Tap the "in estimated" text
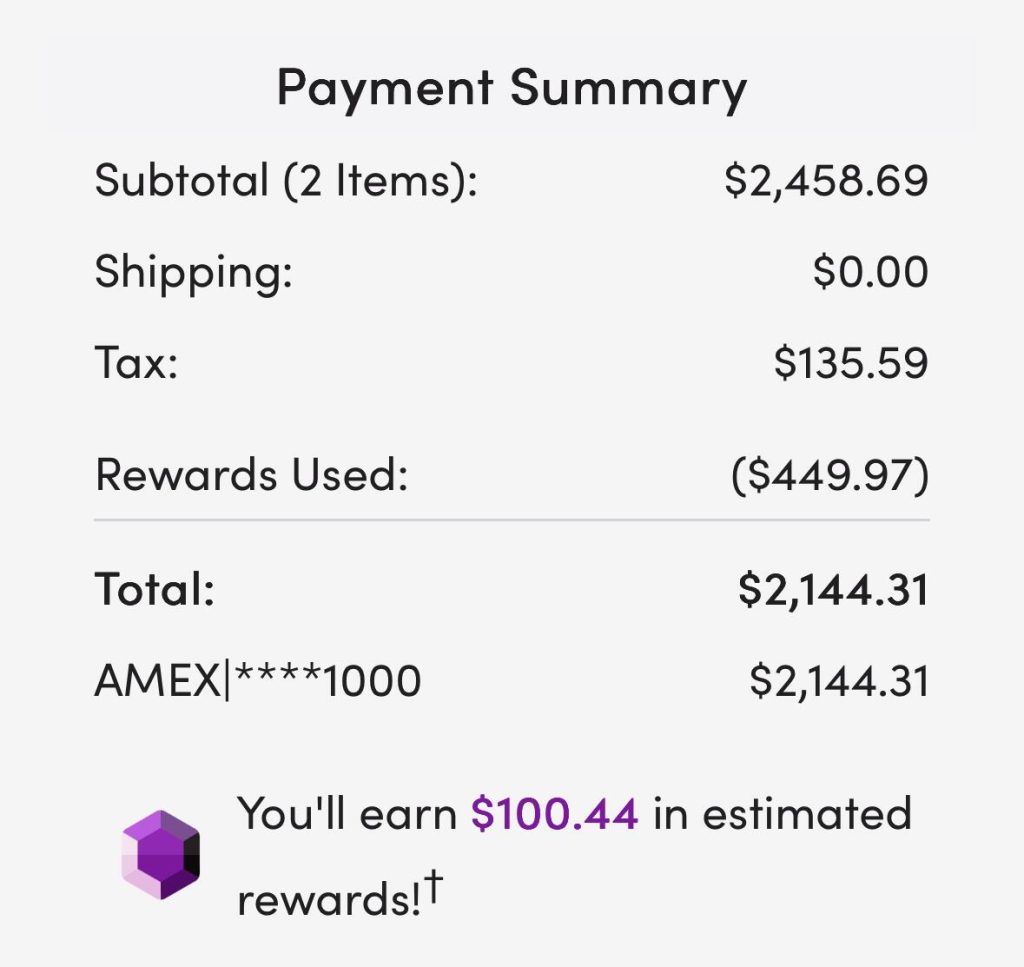 (x=782, y=814)
